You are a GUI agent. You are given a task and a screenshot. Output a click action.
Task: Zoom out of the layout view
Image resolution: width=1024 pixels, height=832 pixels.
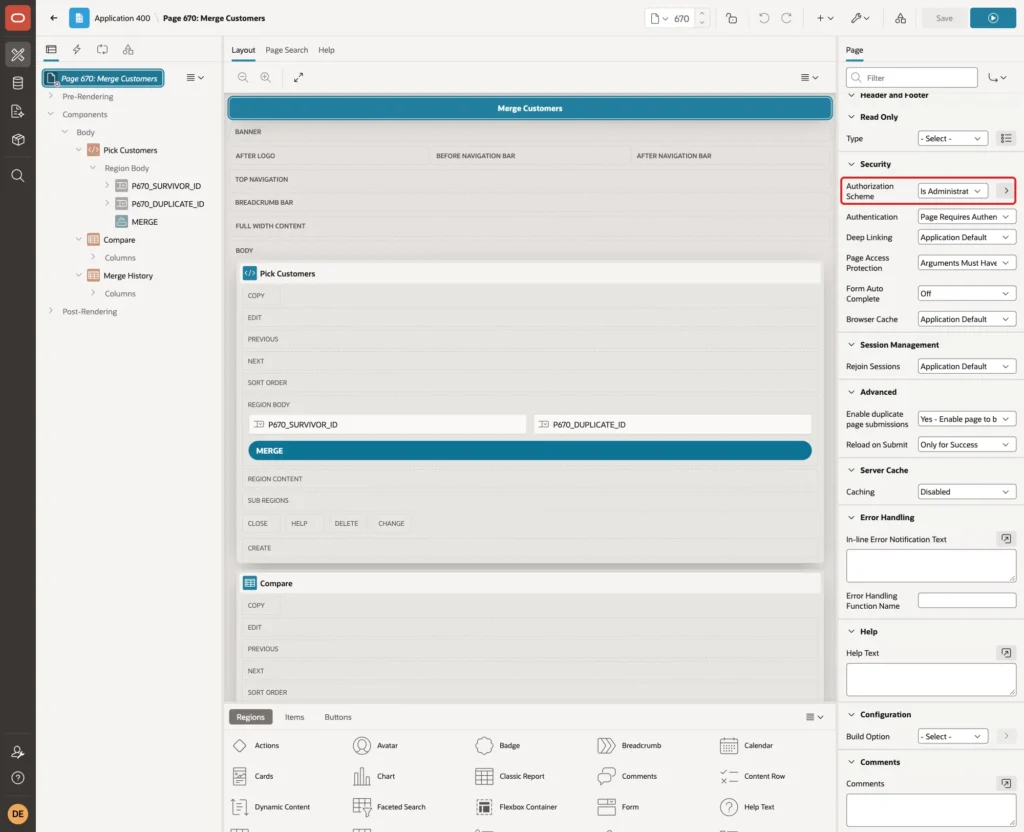pyautogui.click(x=243, y=77)
